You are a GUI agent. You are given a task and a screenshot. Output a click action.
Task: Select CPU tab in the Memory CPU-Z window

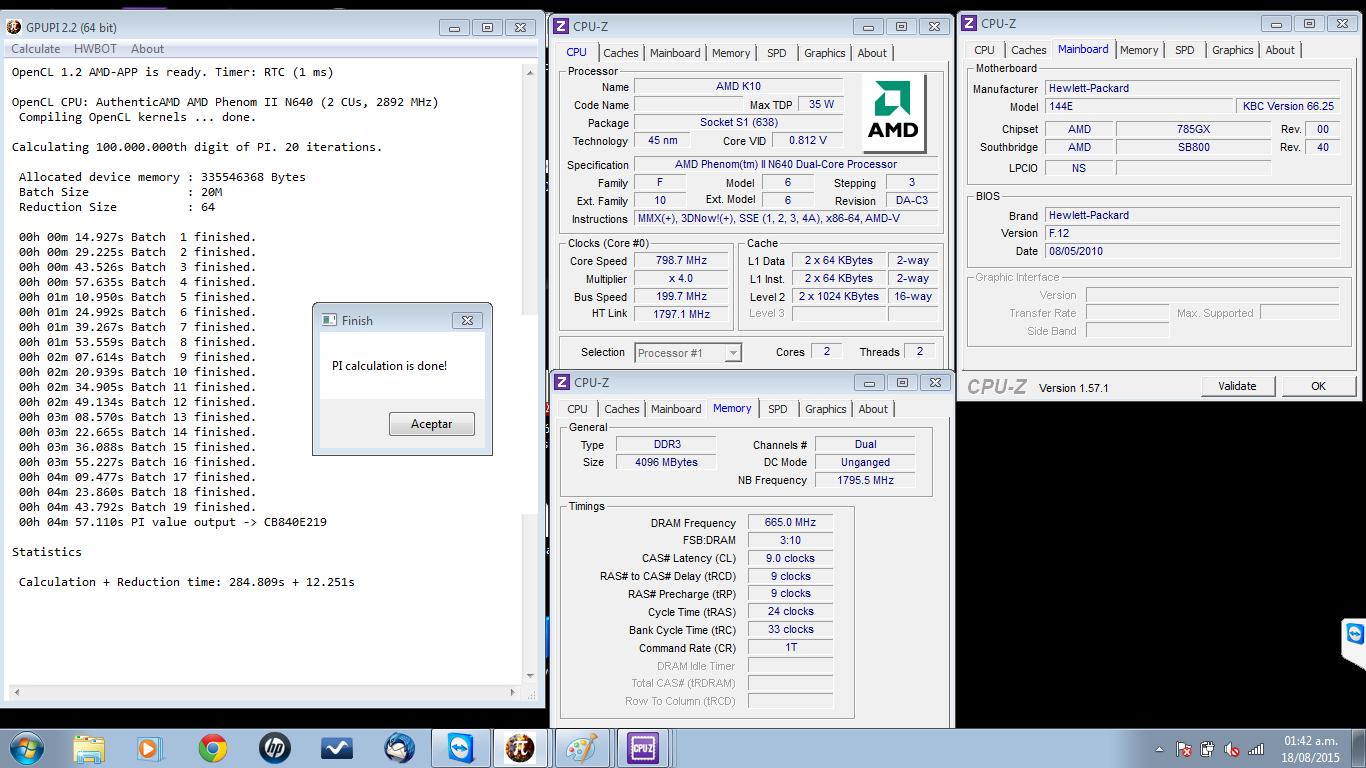578,409
